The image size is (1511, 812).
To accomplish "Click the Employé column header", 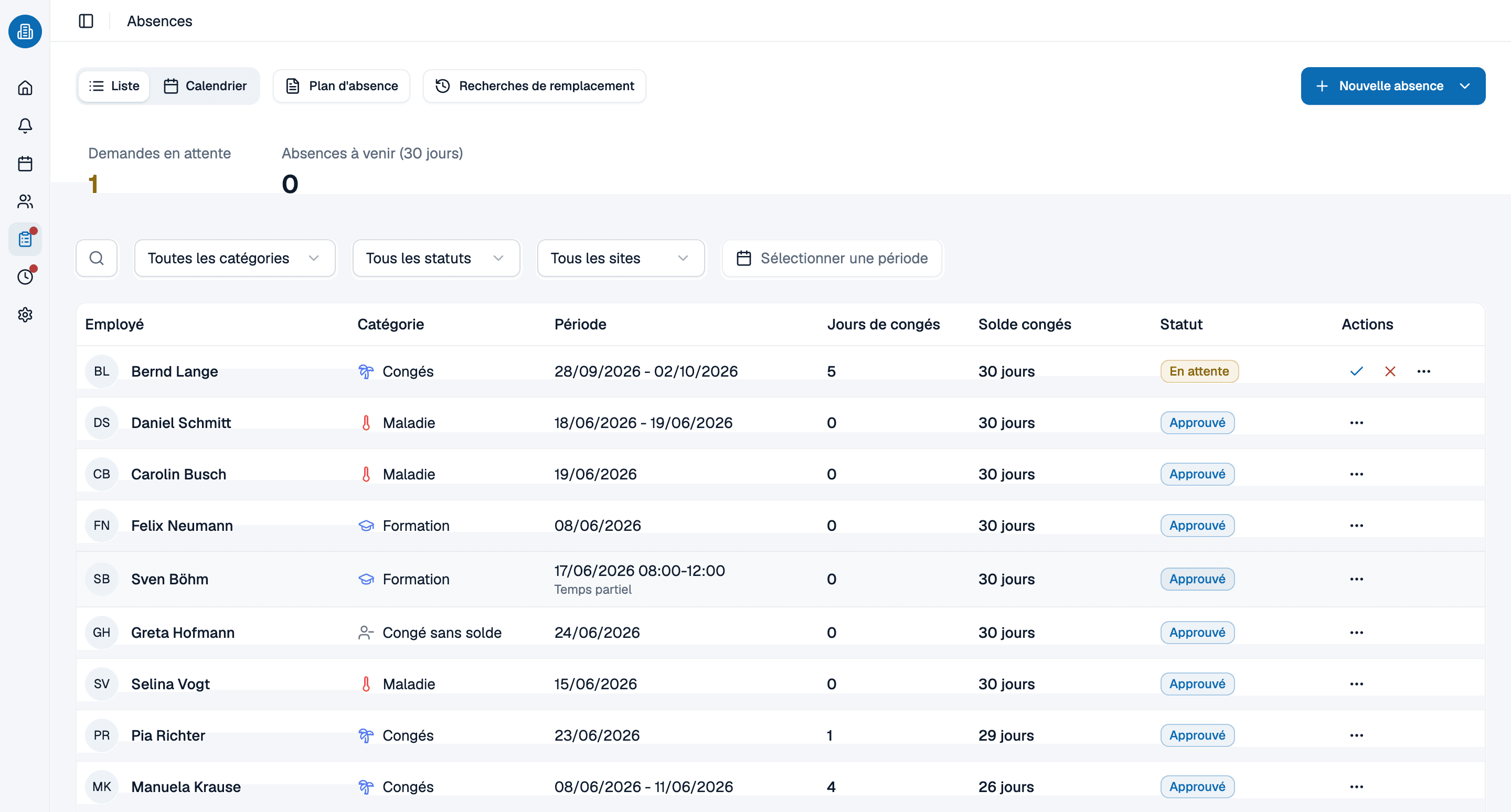I will click(114, 324).
